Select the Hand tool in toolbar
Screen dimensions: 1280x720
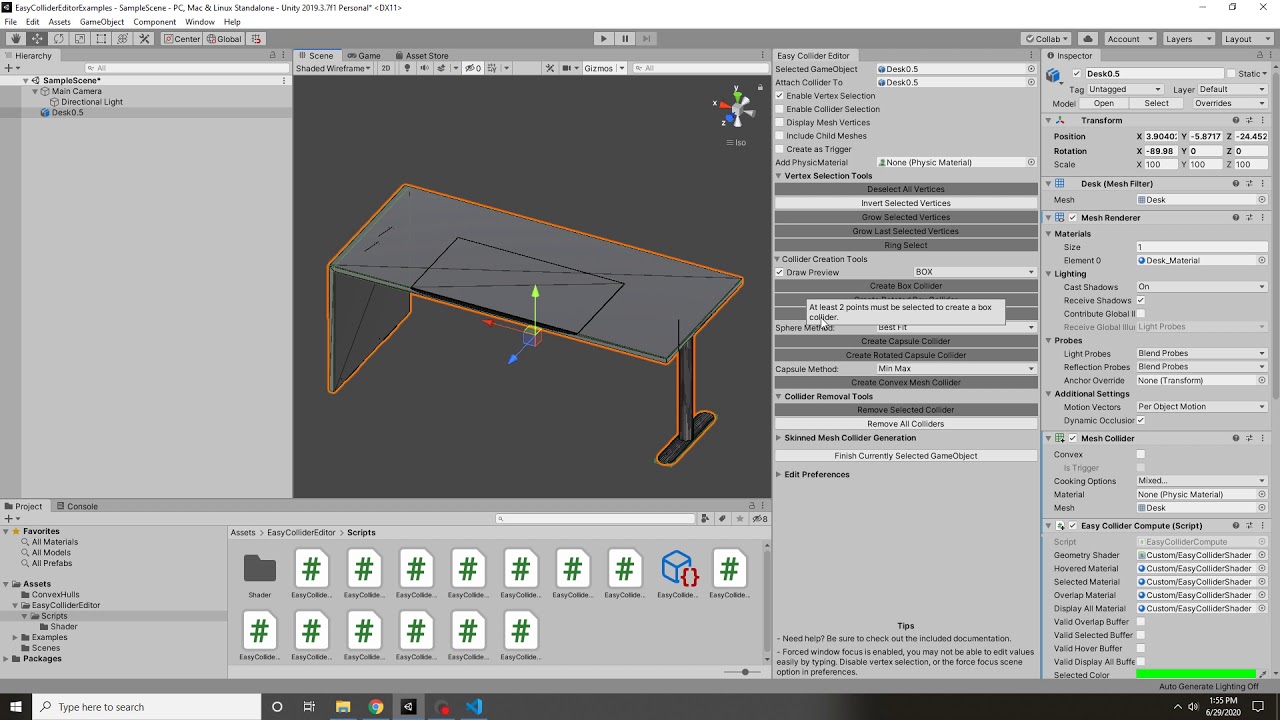tap(16, 39)
